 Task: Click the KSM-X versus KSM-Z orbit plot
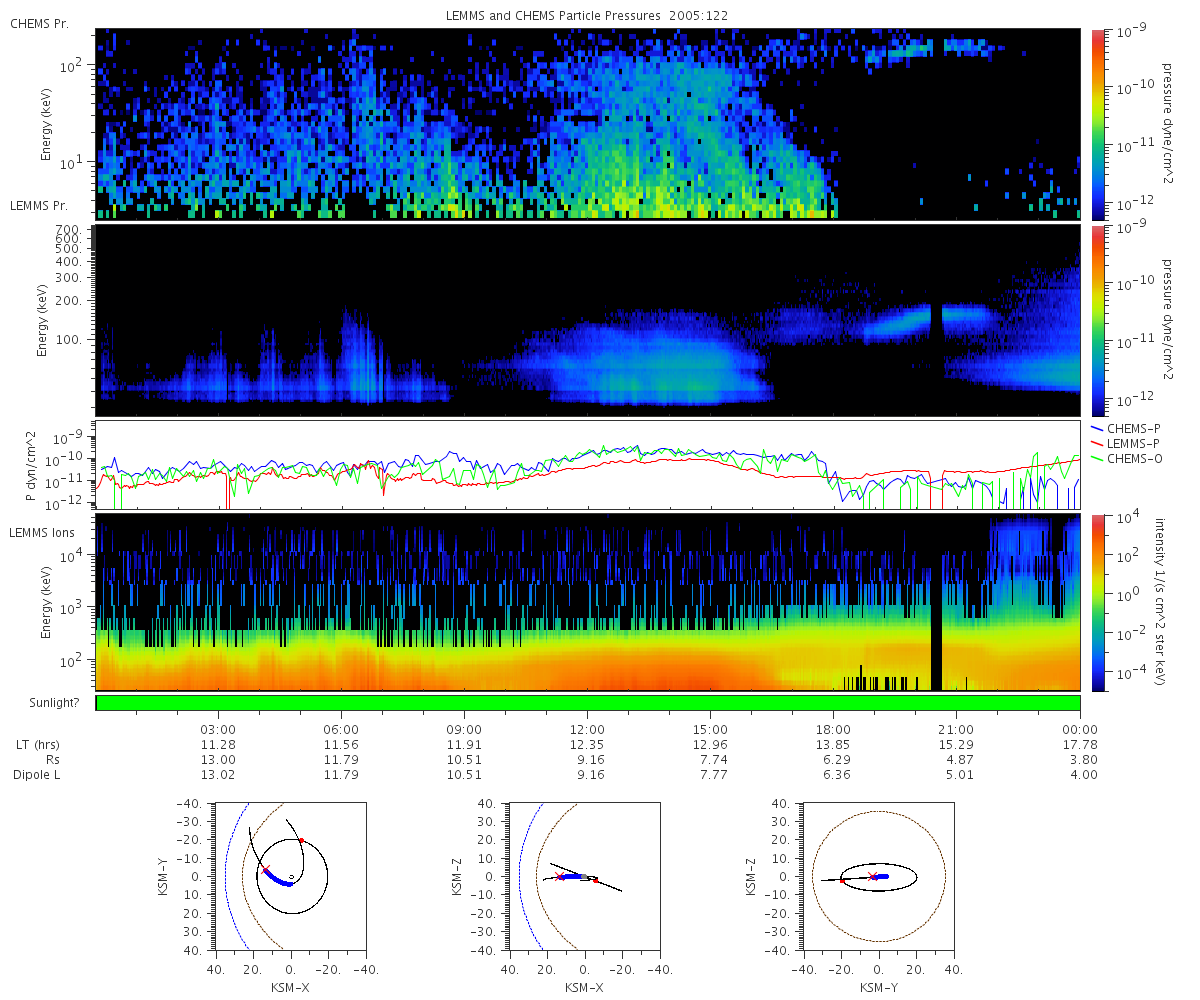[583, 875]
